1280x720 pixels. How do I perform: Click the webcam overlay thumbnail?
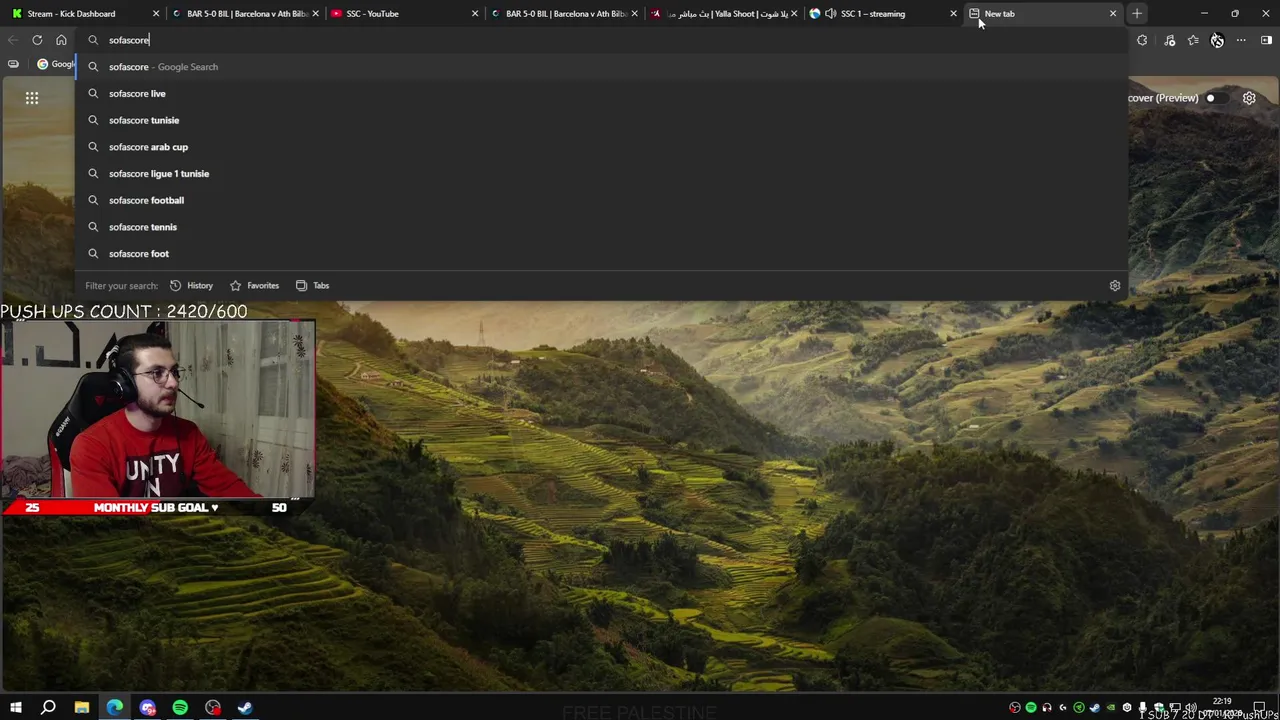click(x=158, y=409)
